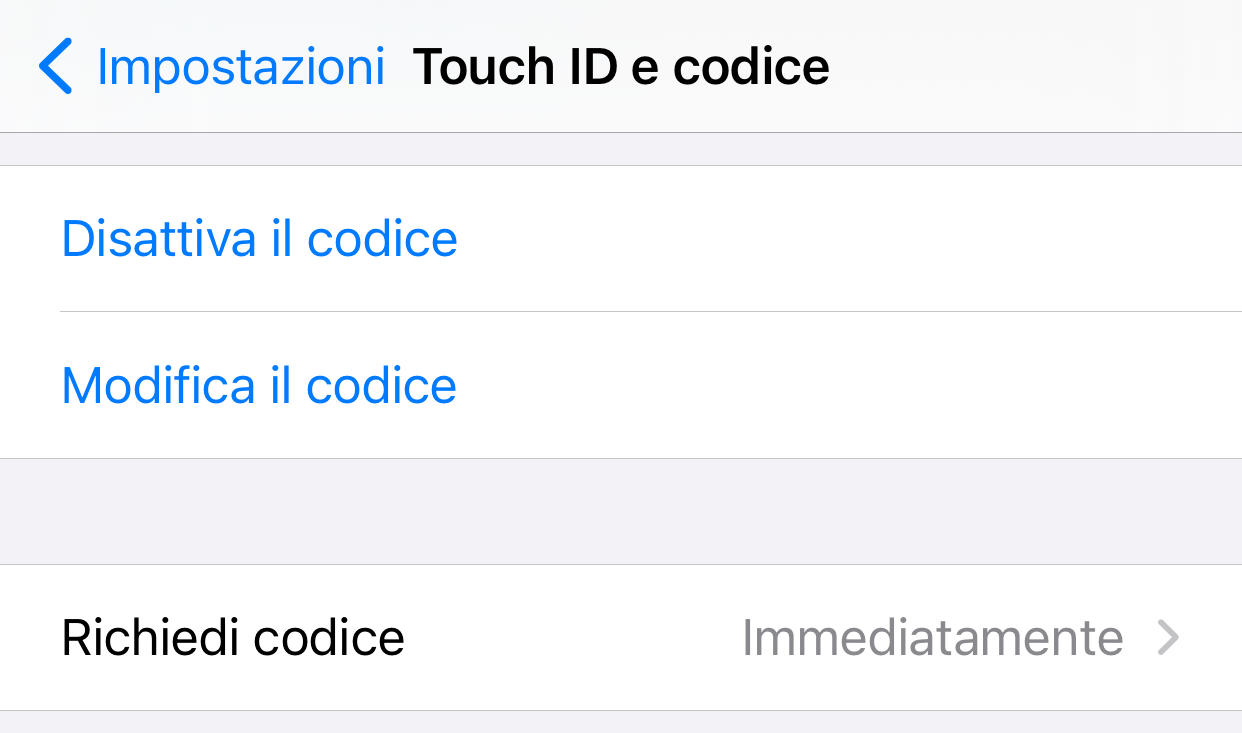Click the 'Touch ID e codice' title
This screenshot has height=733, width=1242.
pos(621,67)
